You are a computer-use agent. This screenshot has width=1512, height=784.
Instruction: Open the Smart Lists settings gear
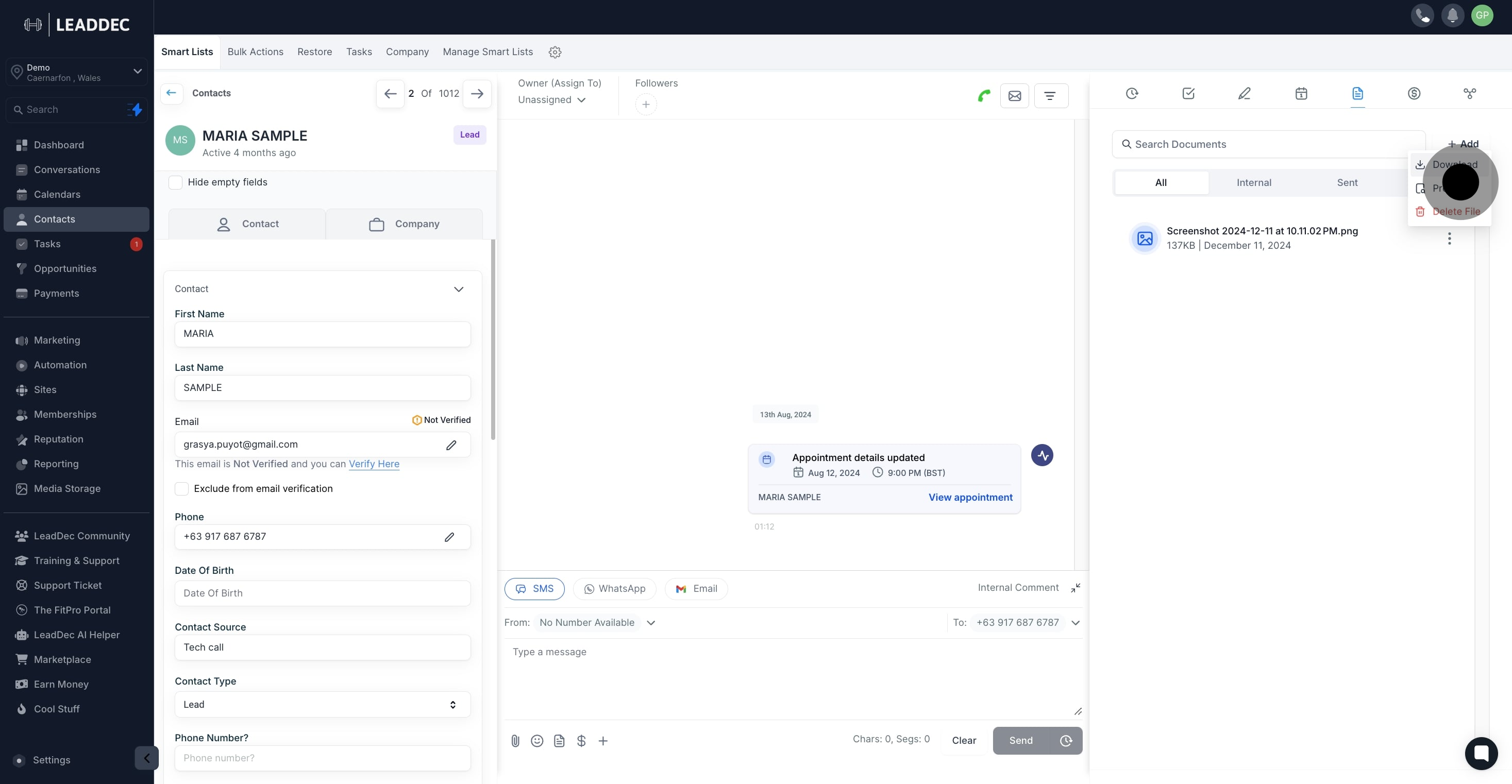click(x=555, y=52)
